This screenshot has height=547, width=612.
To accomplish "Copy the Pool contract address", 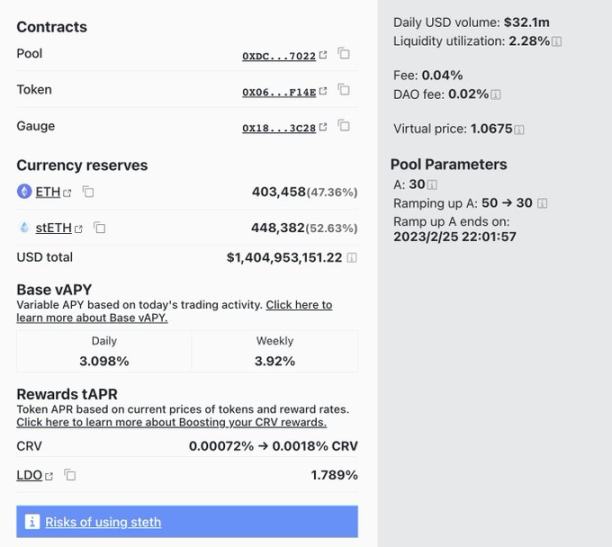I will pyautogui.click(x=344, y=54).
